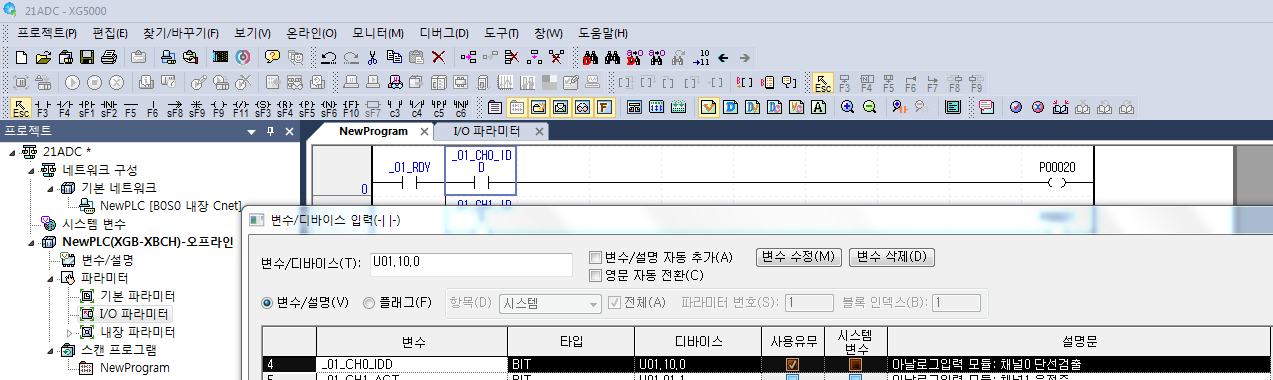Open the 프로젝트(P) menu
Viewport: 1273px width, 380px height.
click(x=47, y=33)
